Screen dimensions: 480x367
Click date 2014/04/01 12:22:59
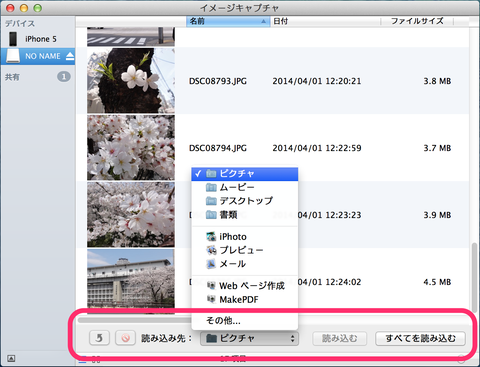click(x=317, y=148)
